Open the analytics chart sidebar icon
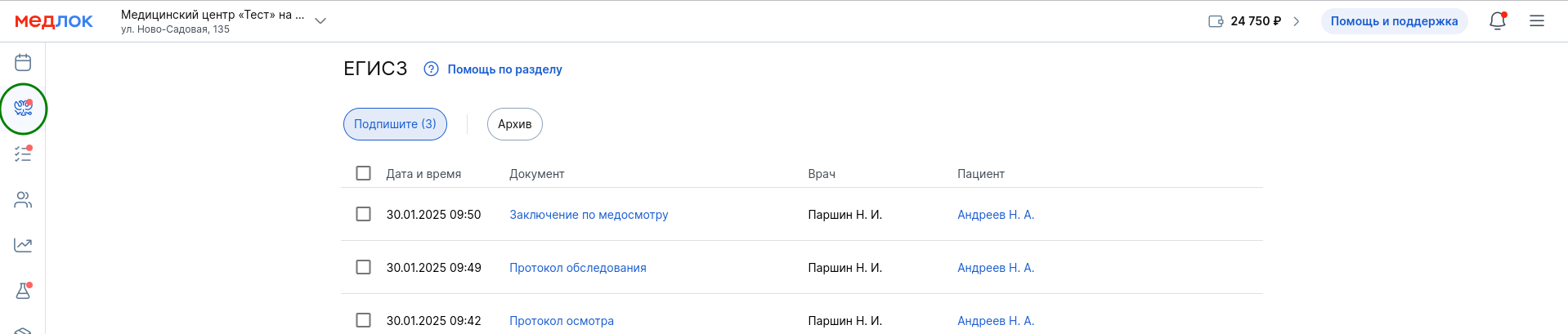The width and height of the screenshot is (1568, 334). pyautogui.click(x=23, y=245)
